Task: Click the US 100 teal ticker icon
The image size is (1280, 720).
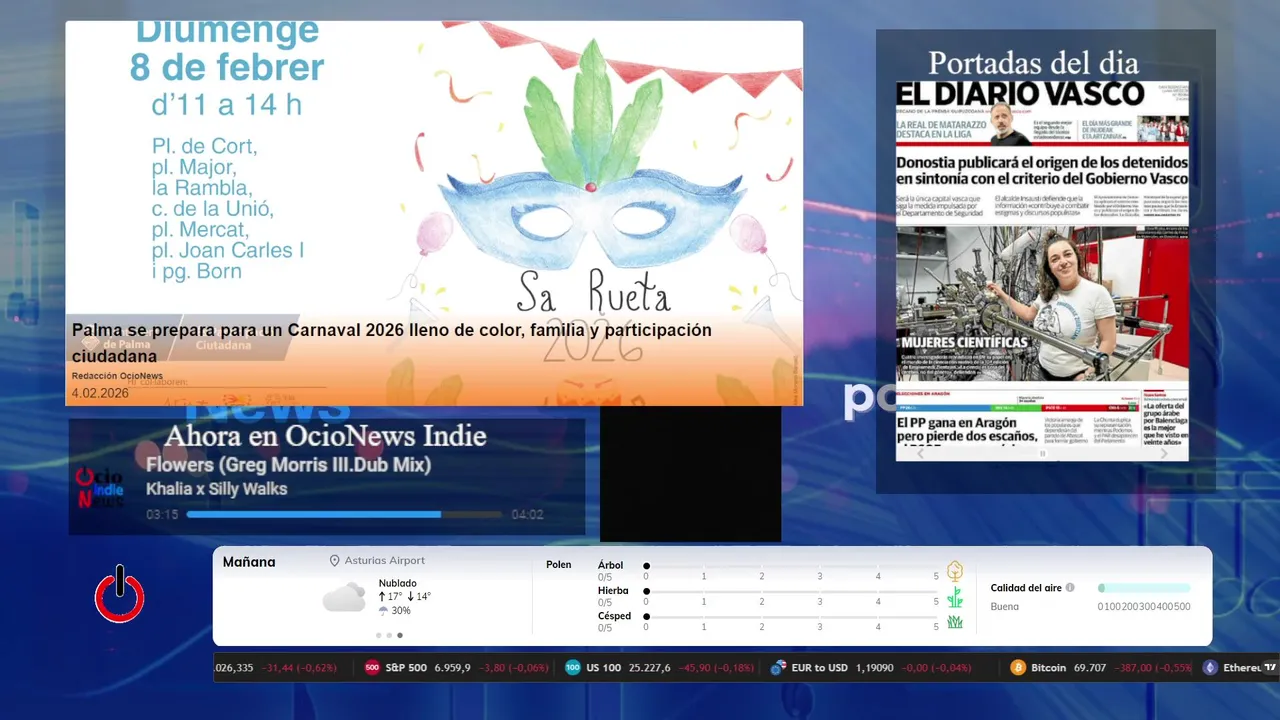Action: pyautogui.click(x=573, y=667)
